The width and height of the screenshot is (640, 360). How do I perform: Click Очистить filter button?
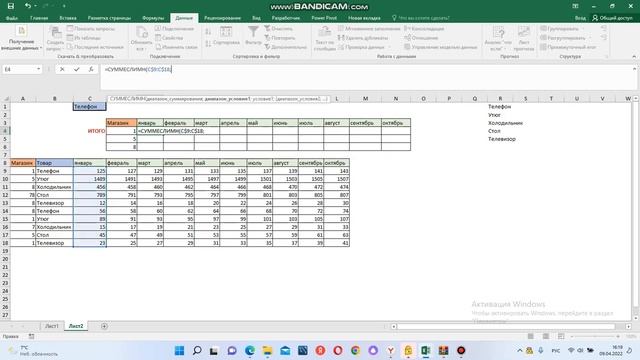click(x=278, y=29)
